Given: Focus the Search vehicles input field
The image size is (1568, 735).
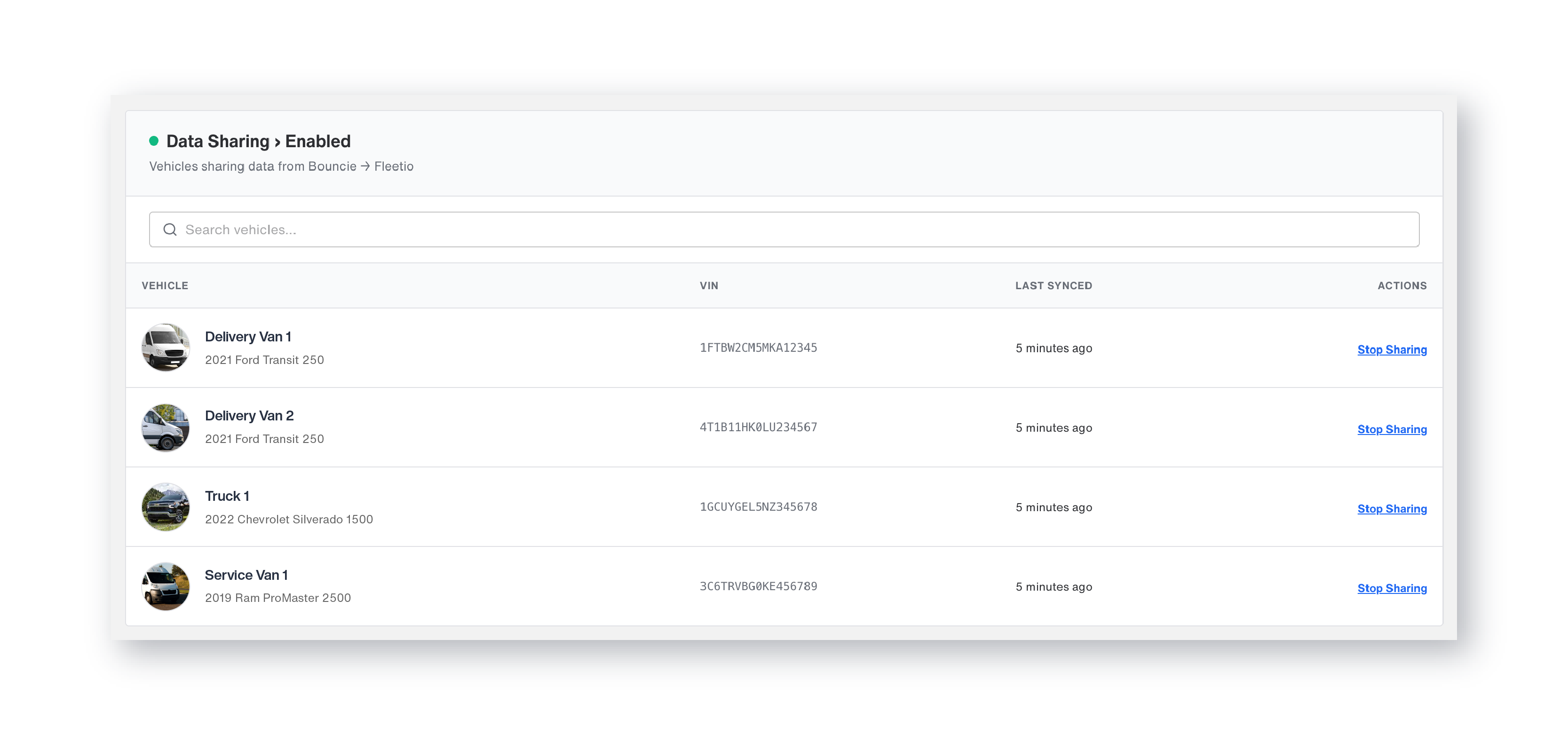Looking at the screenshot, I should point(784,229).
